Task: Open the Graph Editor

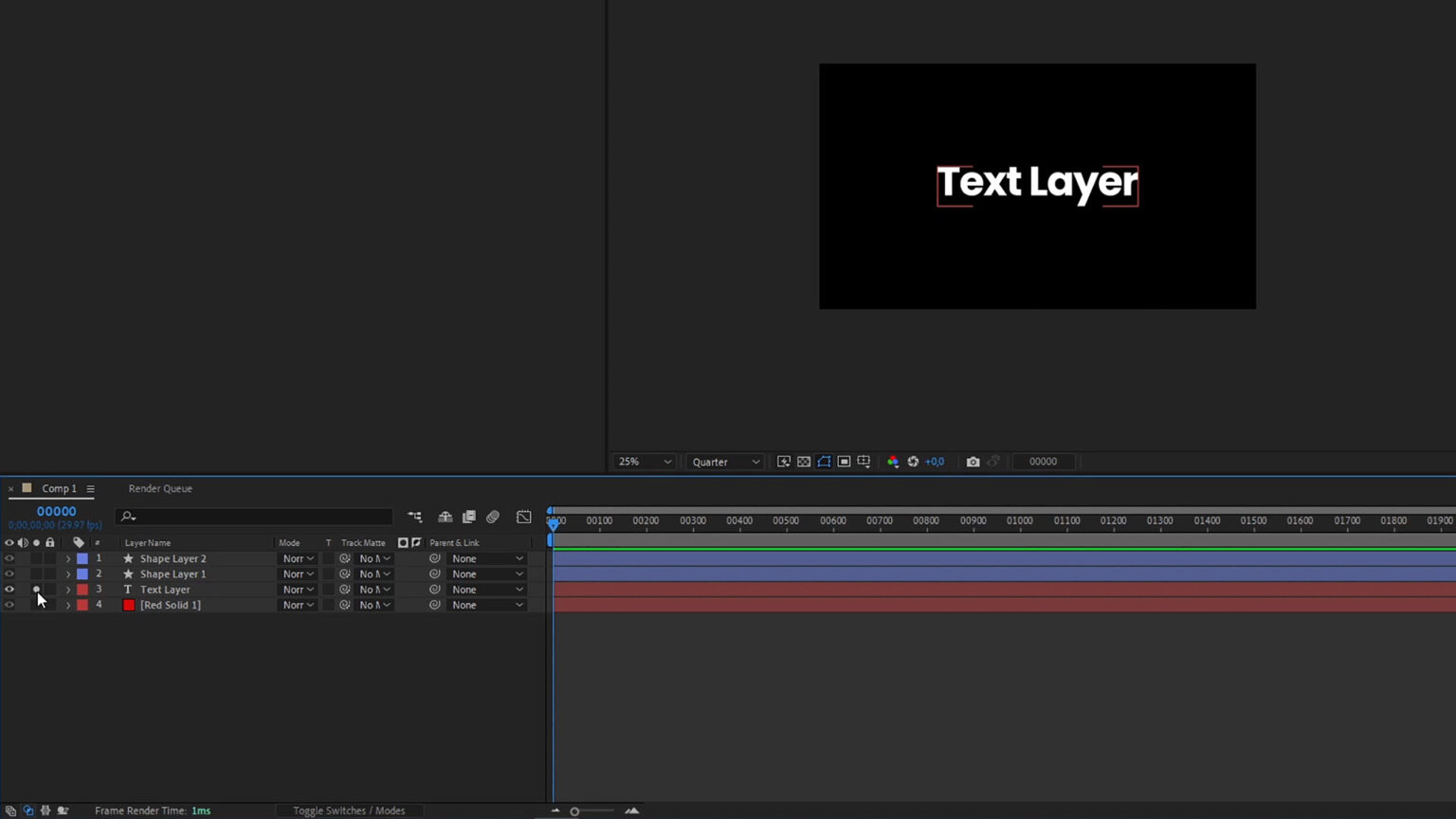Action: click(x=524, y=517)
